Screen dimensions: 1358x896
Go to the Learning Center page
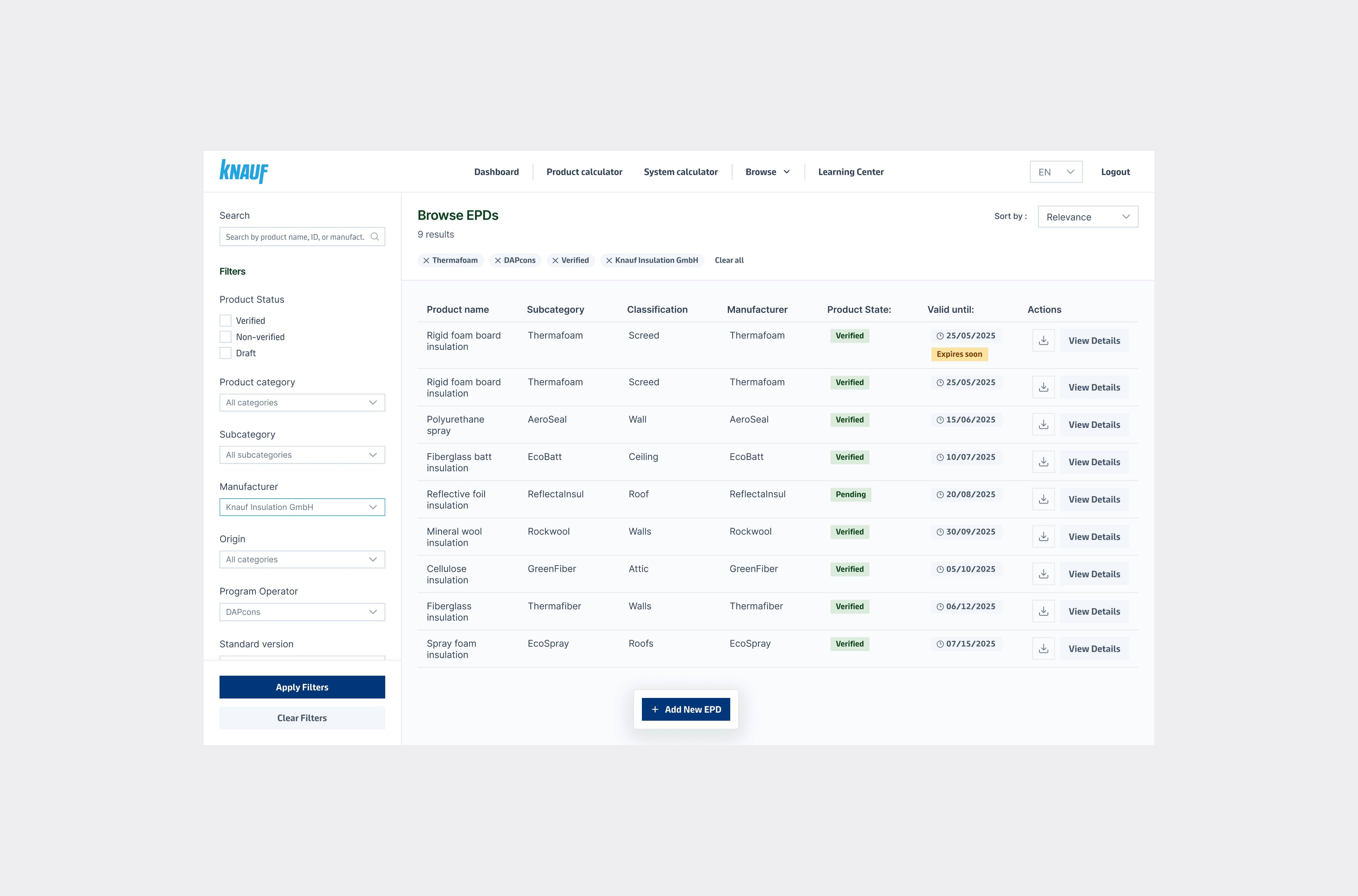(x=850, y=172)
